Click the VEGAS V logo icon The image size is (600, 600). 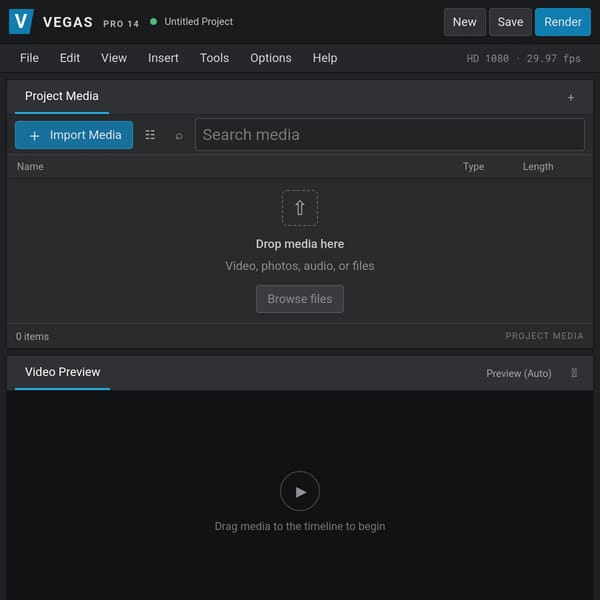(x=21, y=21)
